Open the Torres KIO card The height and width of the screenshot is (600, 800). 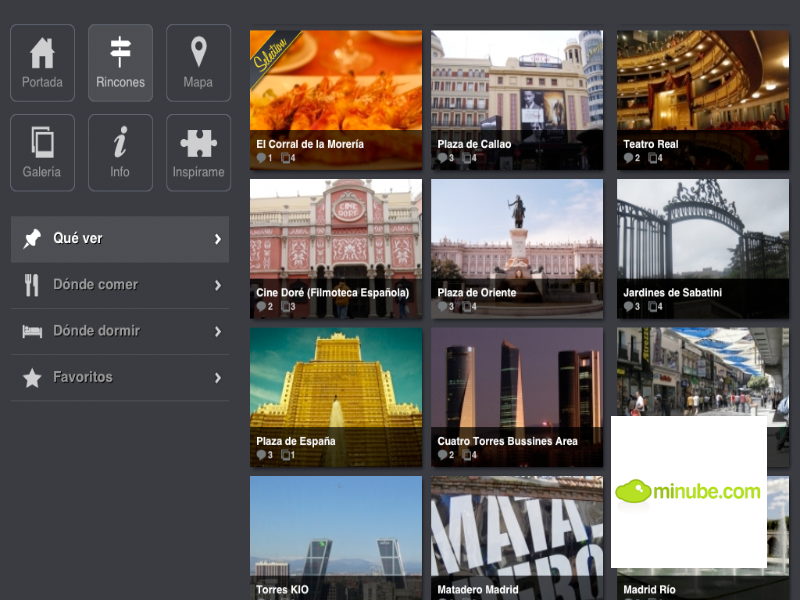coord(336,538)
